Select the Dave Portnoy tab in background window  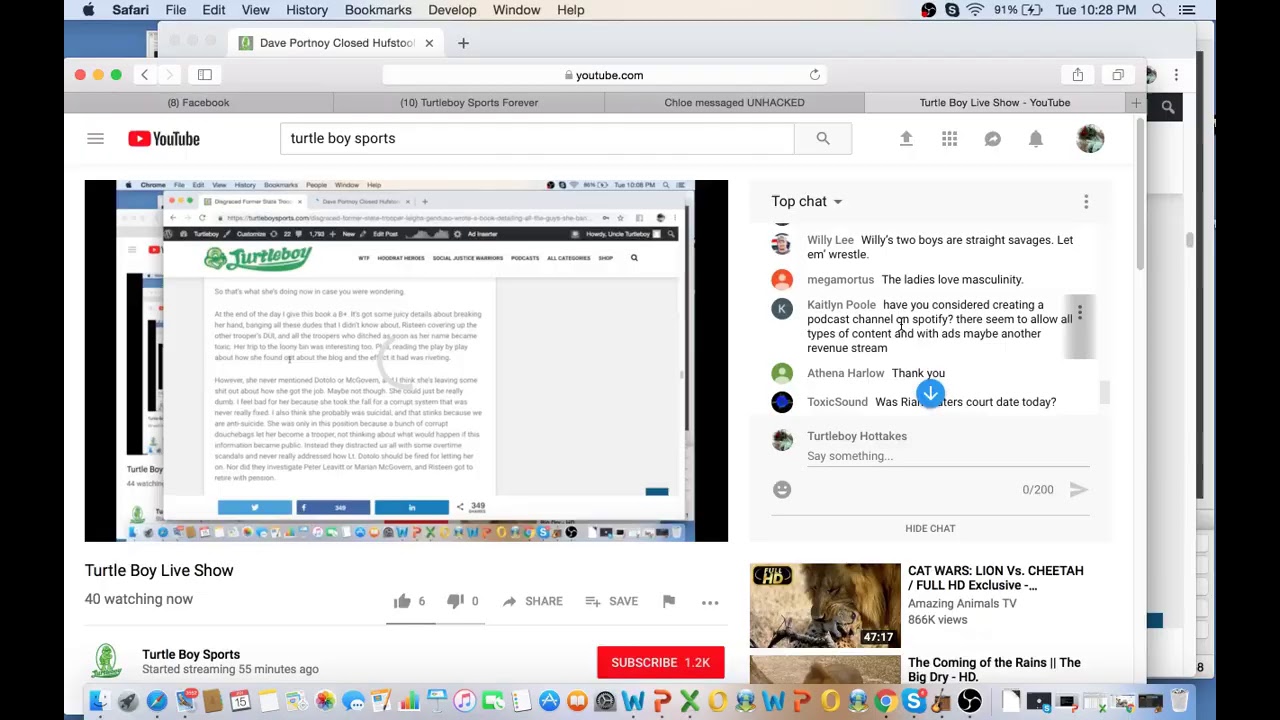[336, 43]
